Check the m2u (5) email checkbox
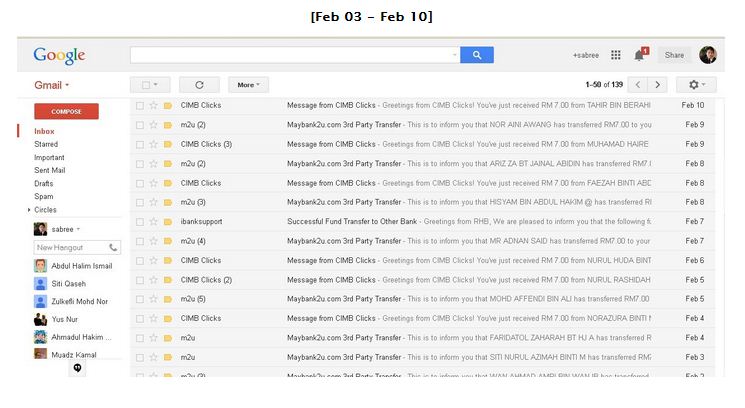This screenshot has height=408, width=745. (140, 299)
